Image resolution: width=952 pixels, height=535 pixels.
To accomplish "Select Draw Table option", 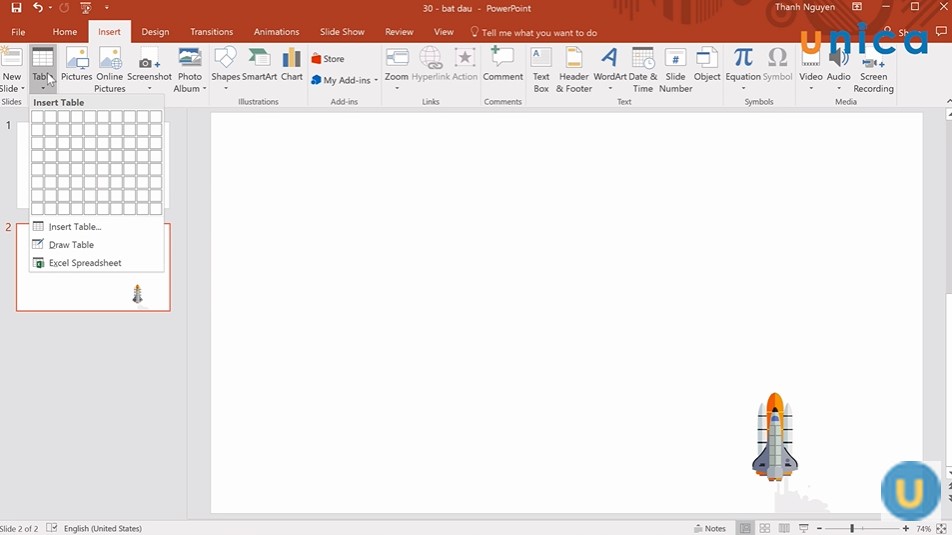I will coord(97,245).
